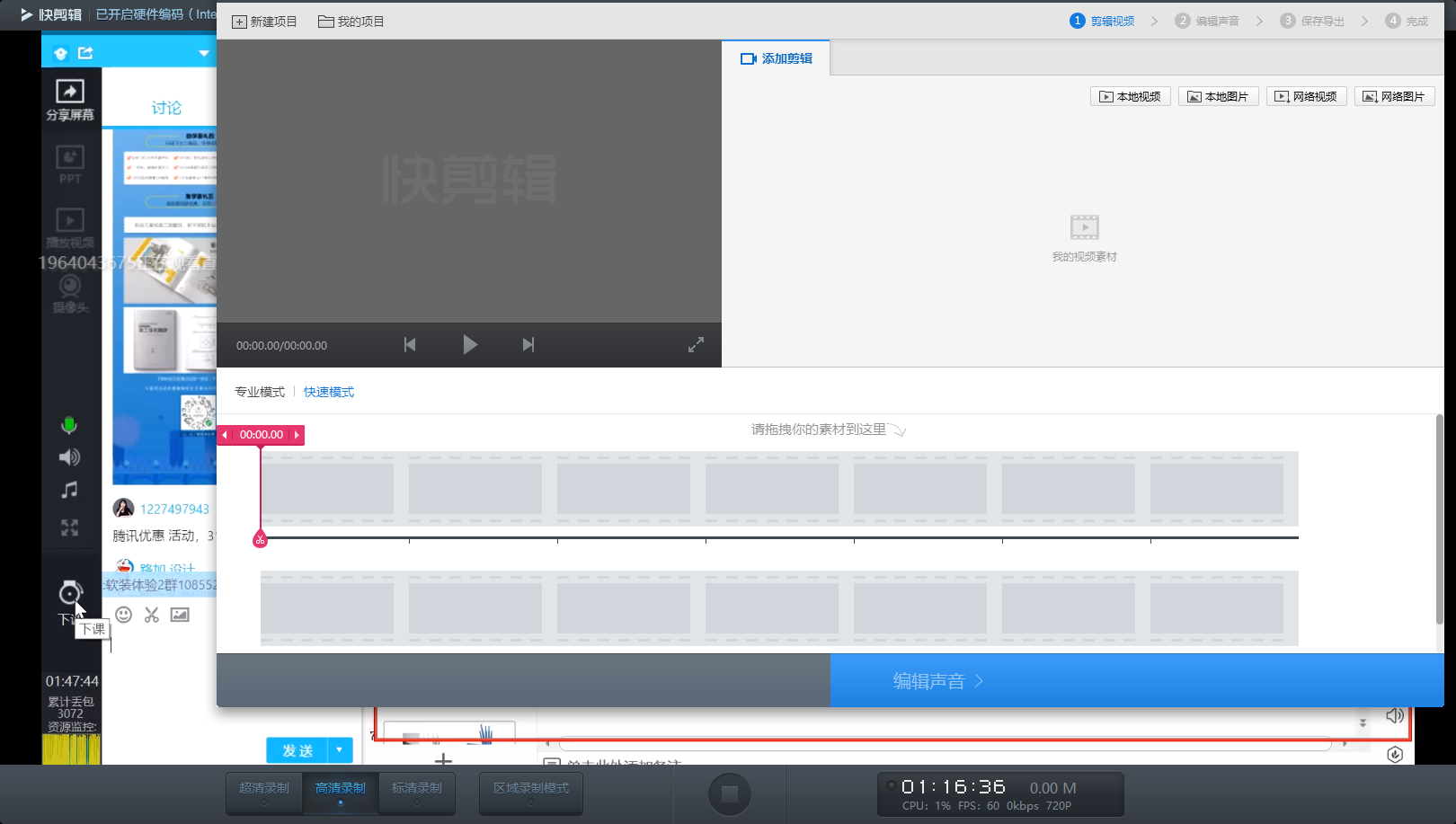Image resolution: width=1456 pixels, height=824 pixels.
Task: Add material via 本地图片 button
Action: click(1218, 96)
